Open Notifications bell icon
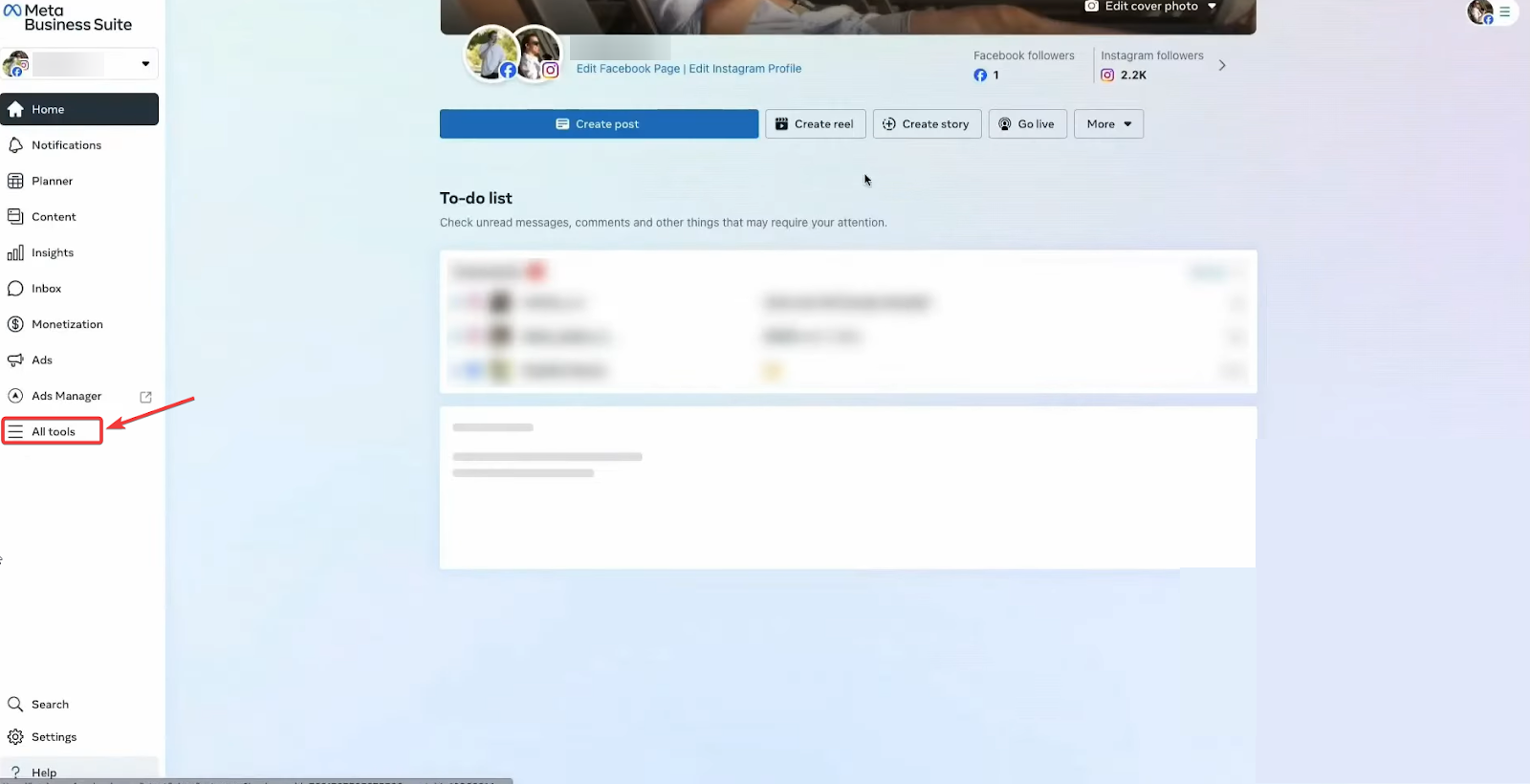 (15, 145)
